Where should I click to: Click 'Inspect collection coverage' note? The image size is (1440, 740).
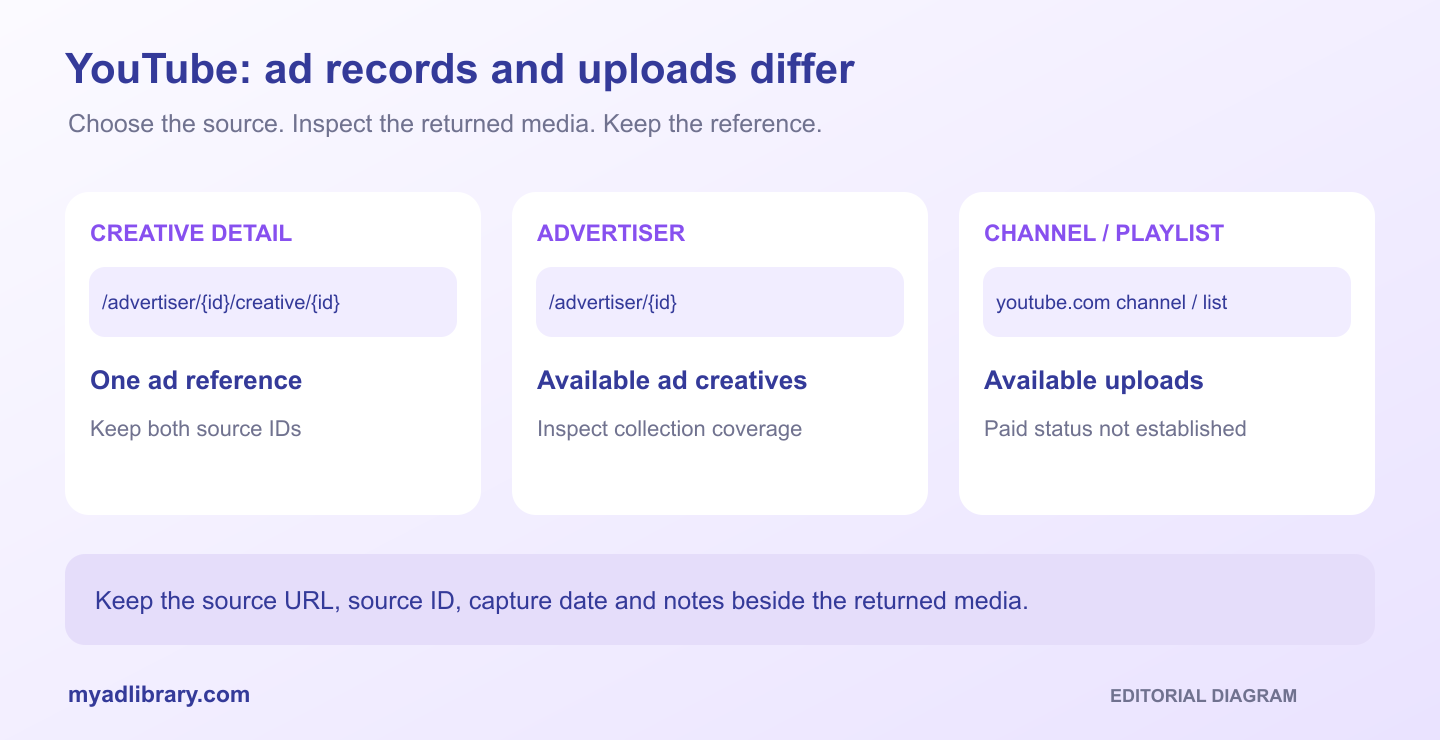[x=670, y=429]
